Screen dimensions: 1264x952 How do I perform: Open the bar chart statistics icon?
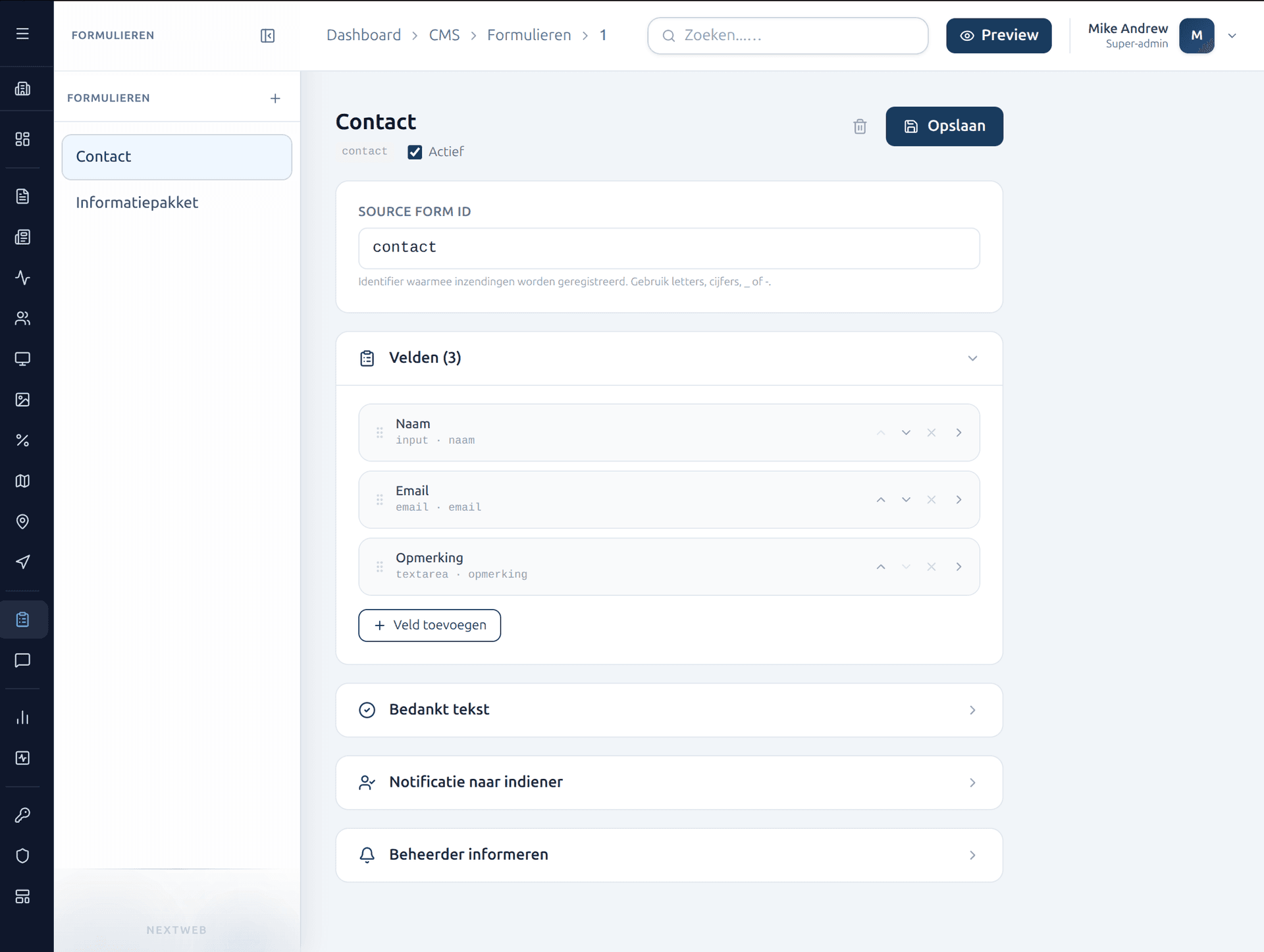tap(22, 718)
